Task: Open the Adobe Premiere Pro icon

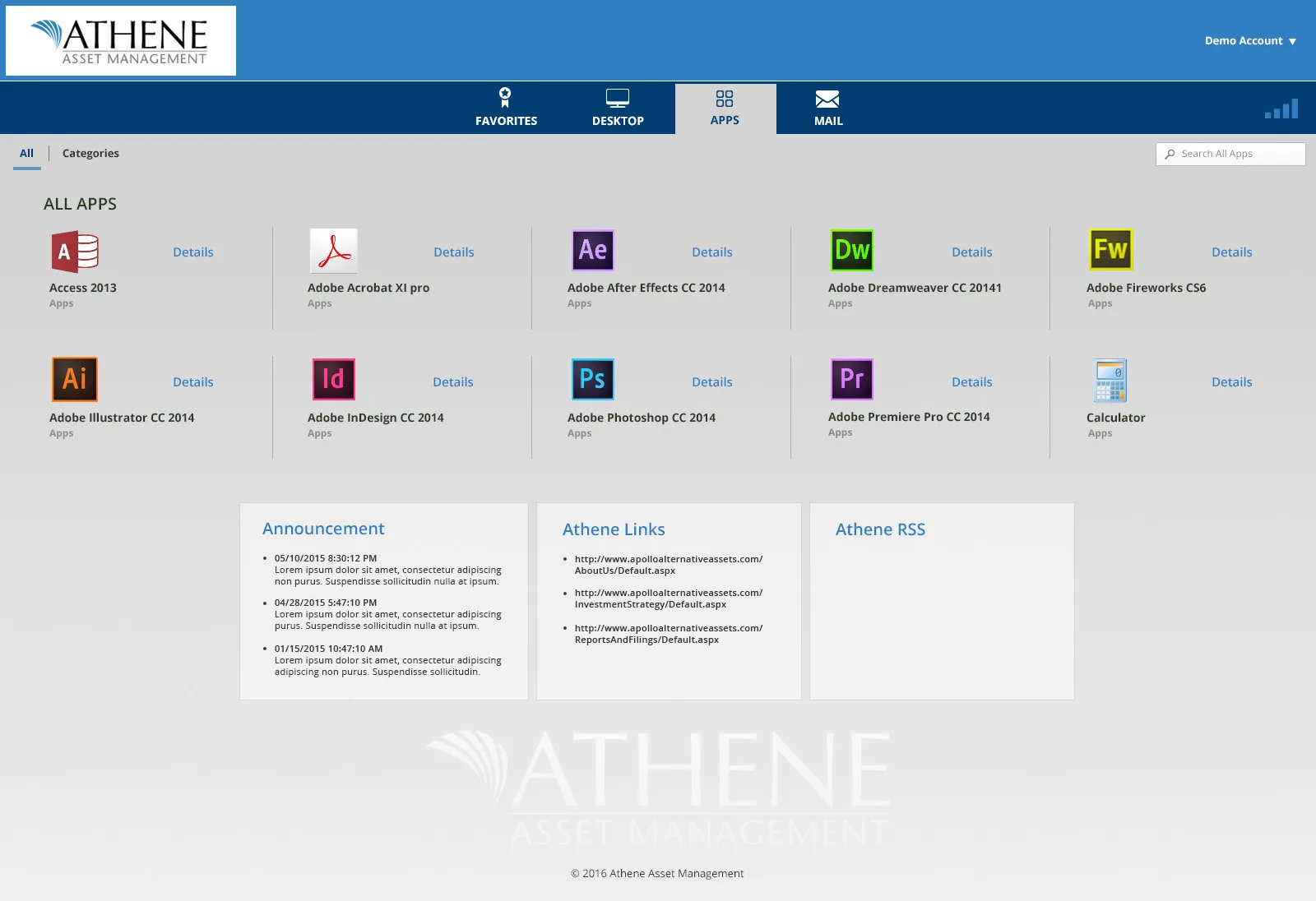Action: click(x=852, y=379)
